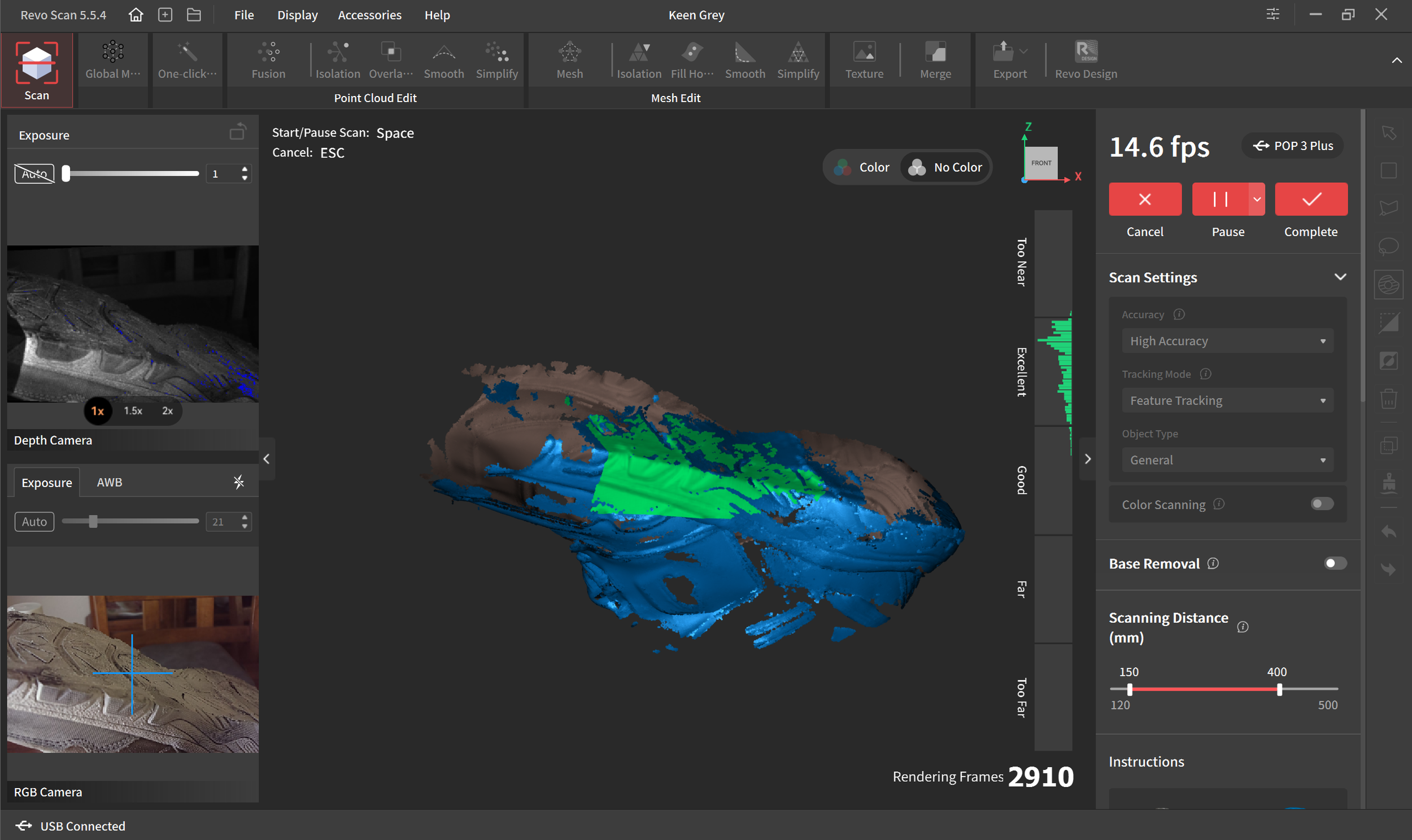Switch view to Color mode
The height and width of the screenshot is (840, 1412).
862,167
